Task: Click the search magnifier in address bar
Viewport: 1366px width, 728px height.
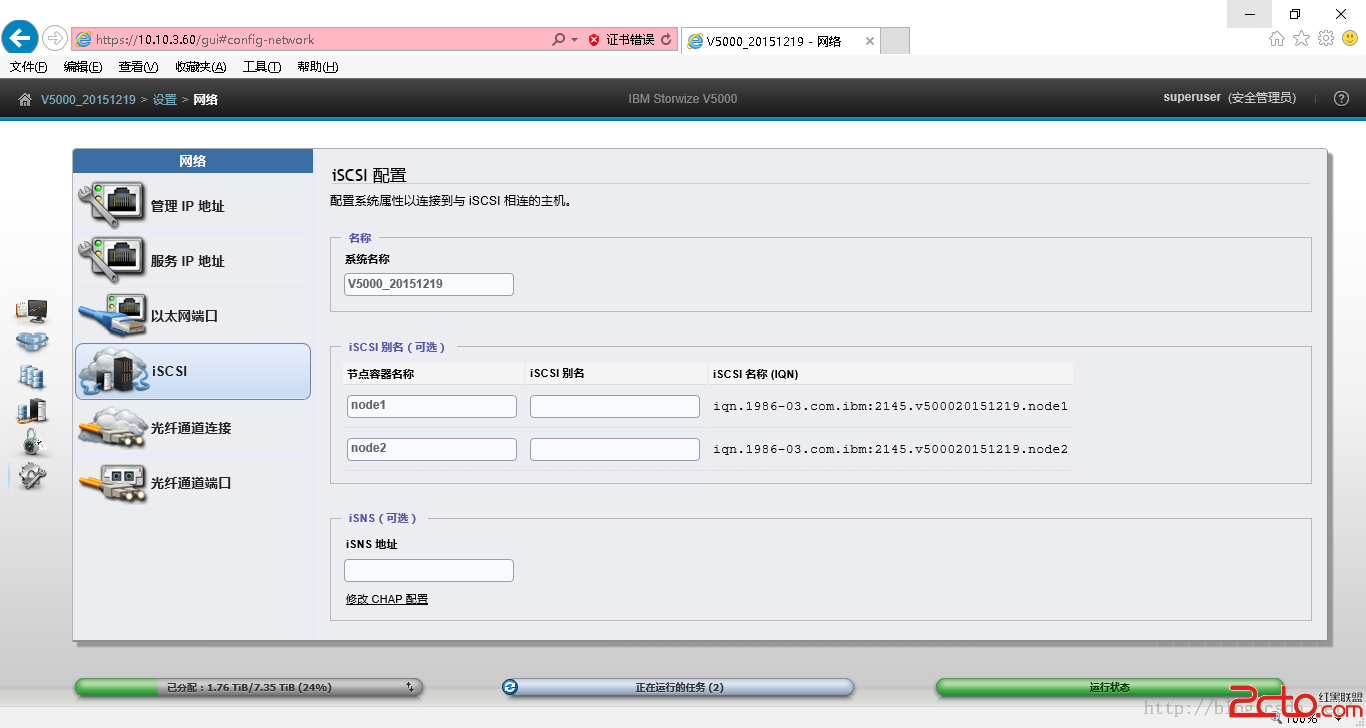Action: pyautogui.click(x=558, y=40)
